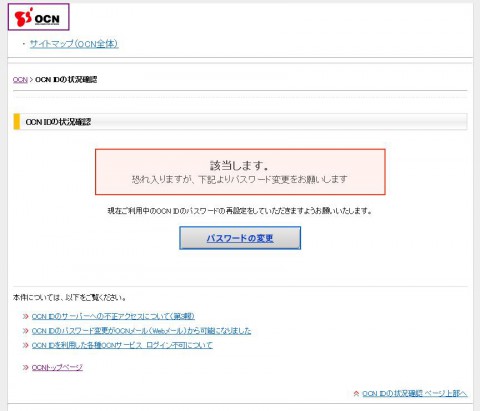This screenshot has height=411, width=480.
Task: Click the パスワードの変更 button
Action: click(240, 238)
